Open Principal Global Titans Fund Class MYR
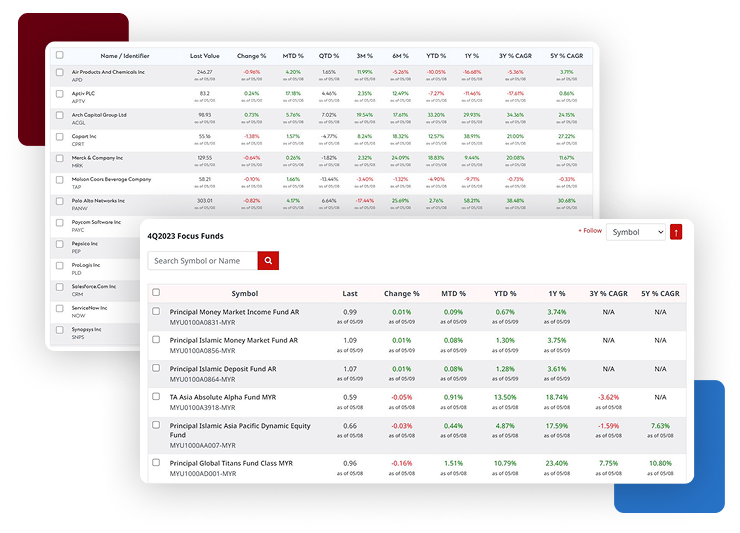This screenshot has height=533, width=740. [x=231, y=463]
